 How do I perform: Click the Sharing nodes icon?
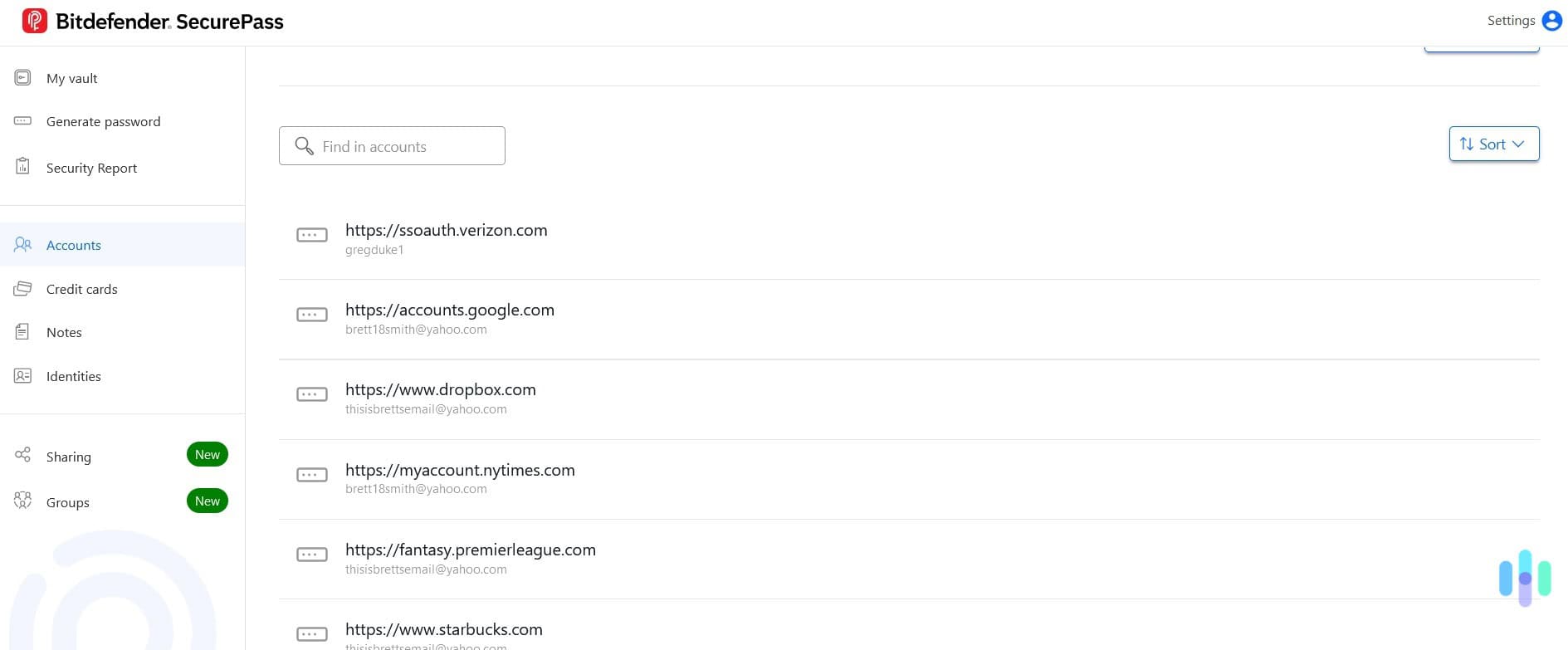coord(23,455)
